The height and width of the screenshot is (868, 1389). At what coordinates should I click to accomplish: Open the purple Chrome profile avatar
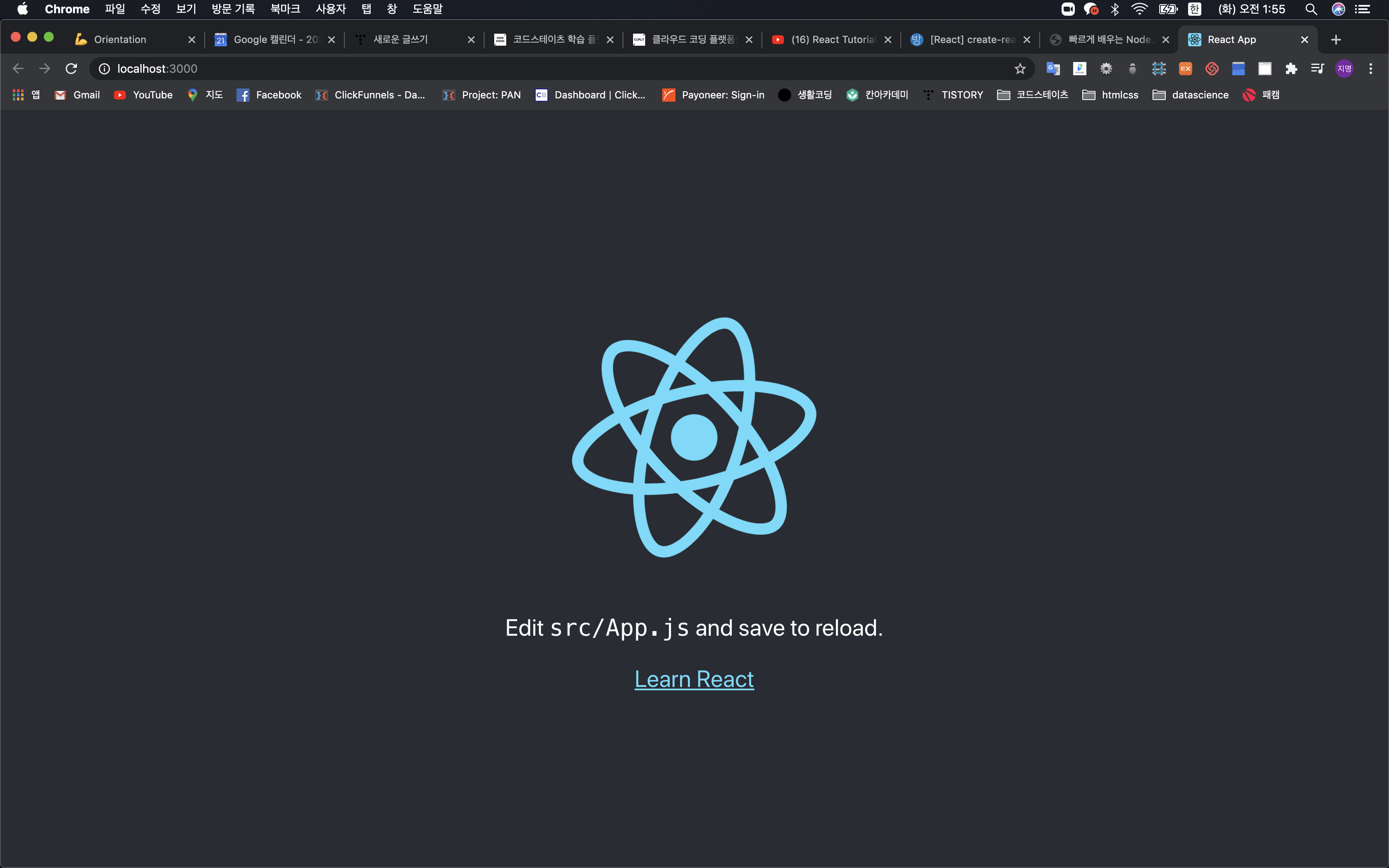pos(1344,69)
